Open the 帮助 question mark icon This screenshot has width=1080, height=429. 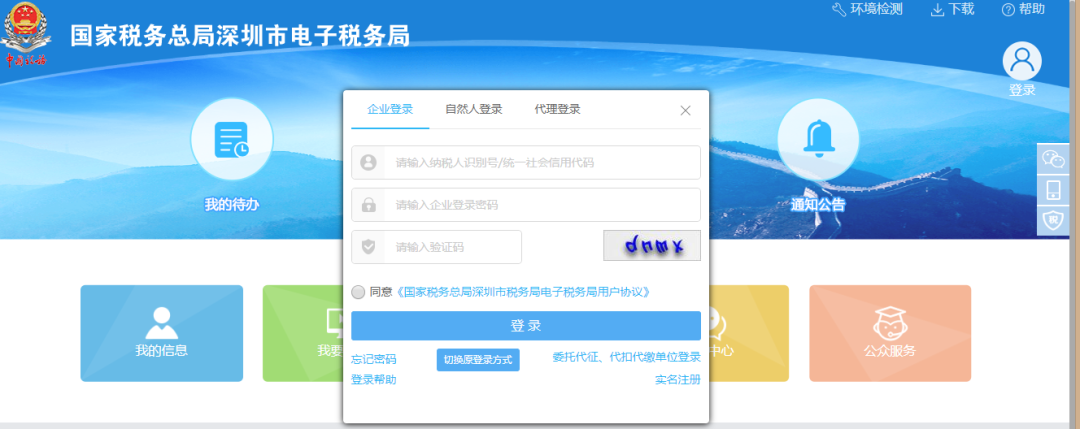point(1008,10)
